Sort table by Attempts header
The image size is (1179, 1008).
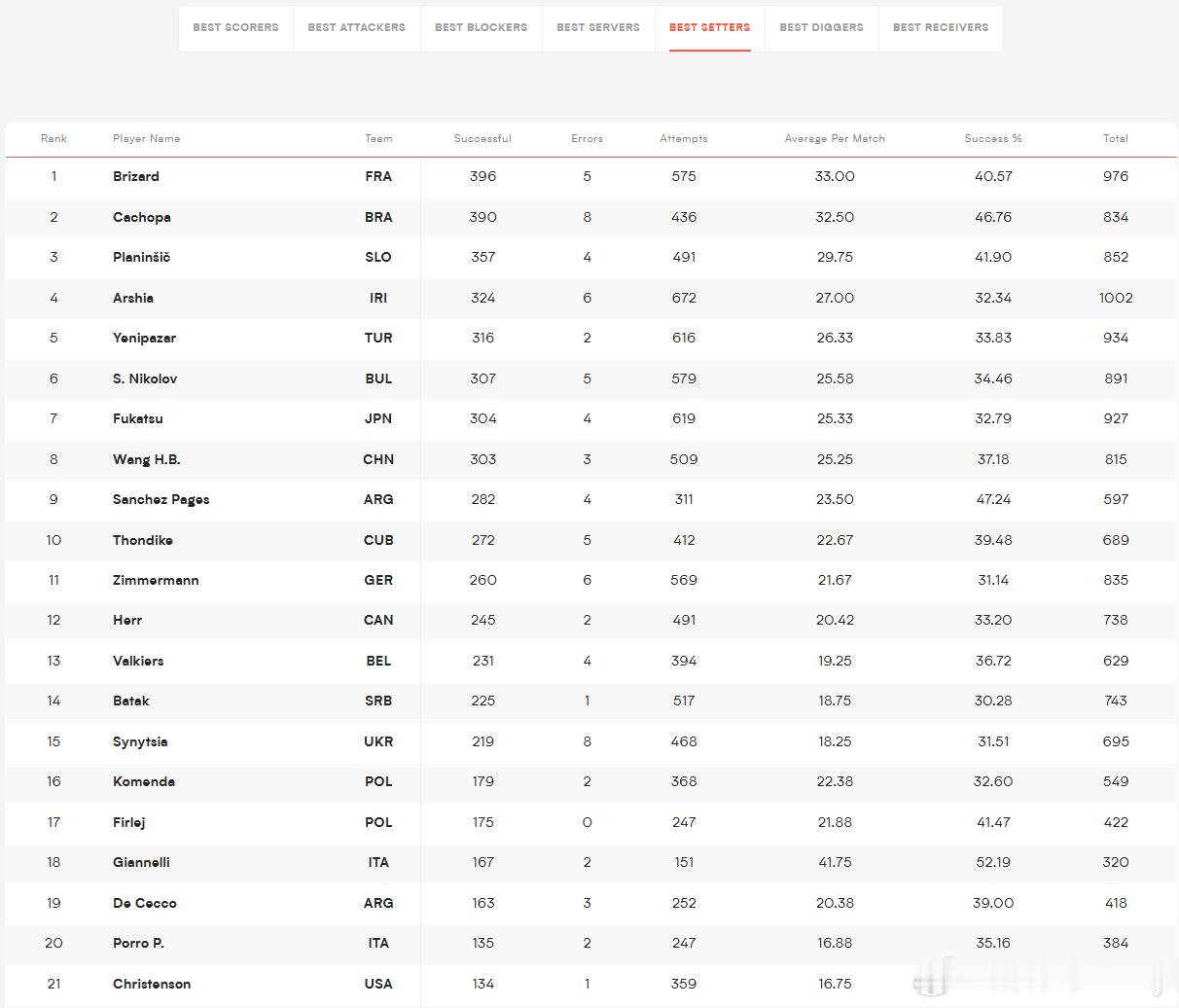pyautogui.click(x=684, y=138)
